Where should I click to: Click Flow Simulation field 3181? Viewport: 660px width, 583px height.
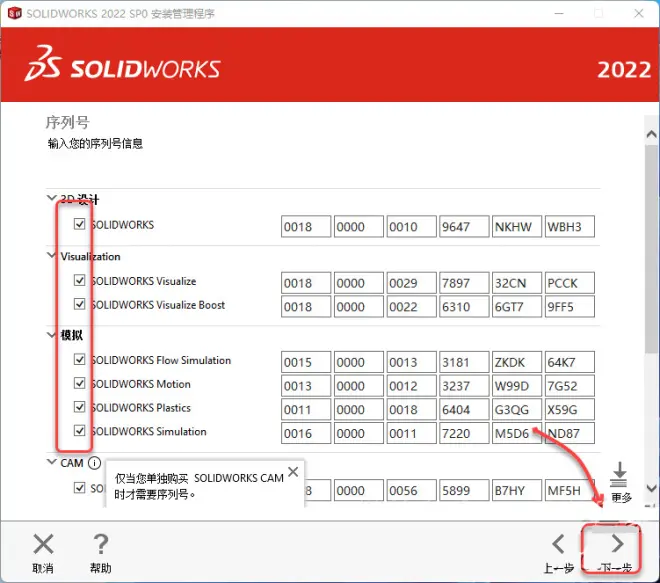[464, 362]
